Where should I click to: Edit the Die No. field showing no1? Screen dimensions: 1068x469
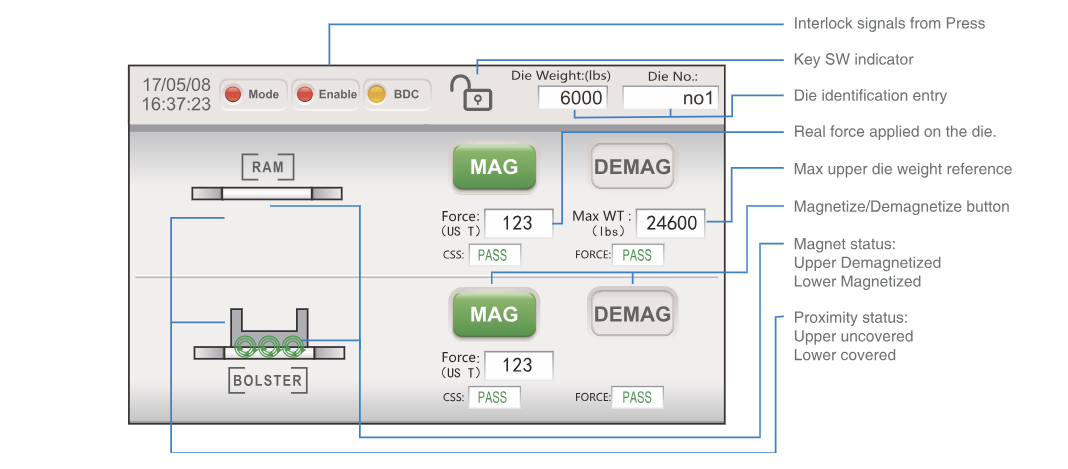coord(670,98)
